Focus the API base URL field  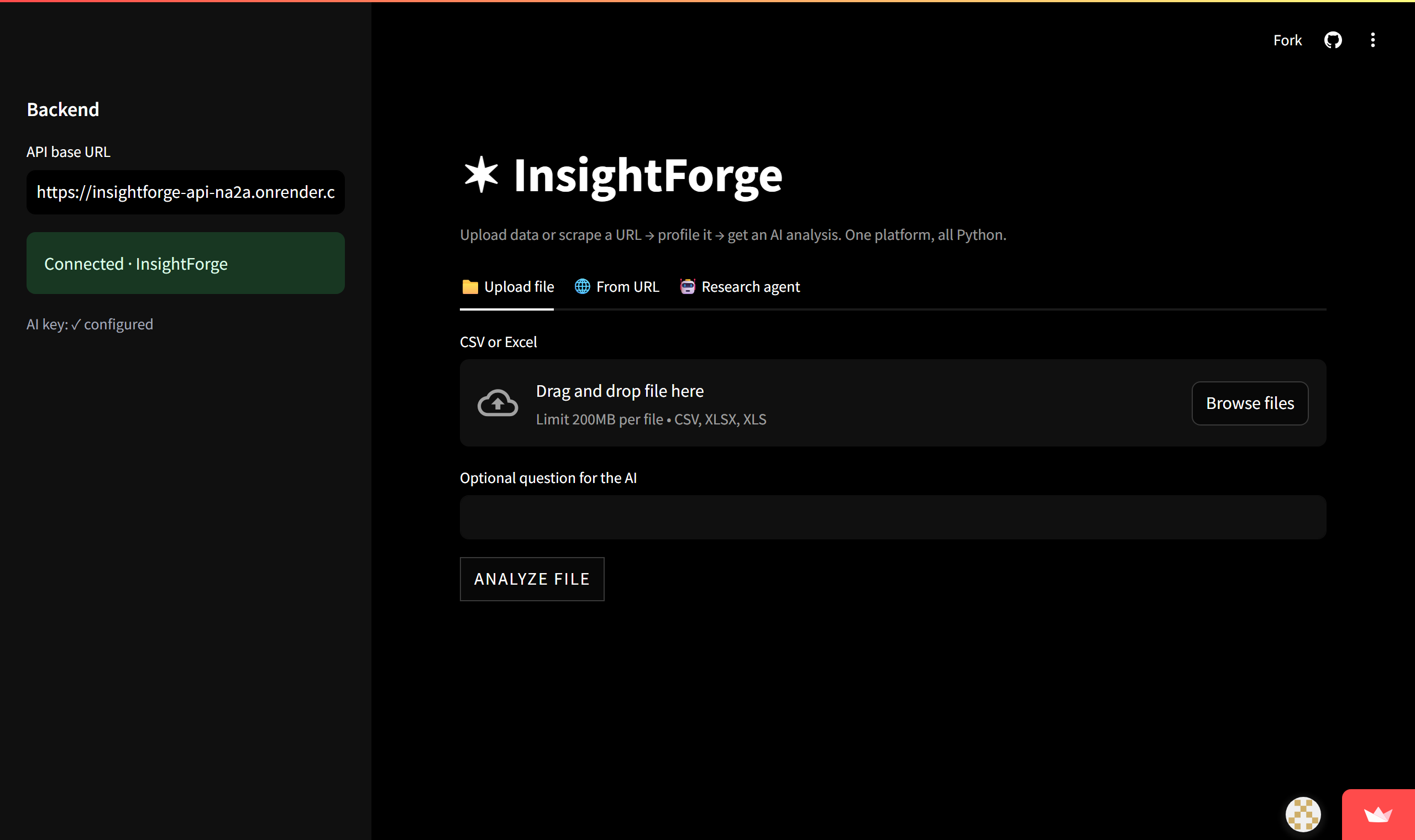[186, 192]
